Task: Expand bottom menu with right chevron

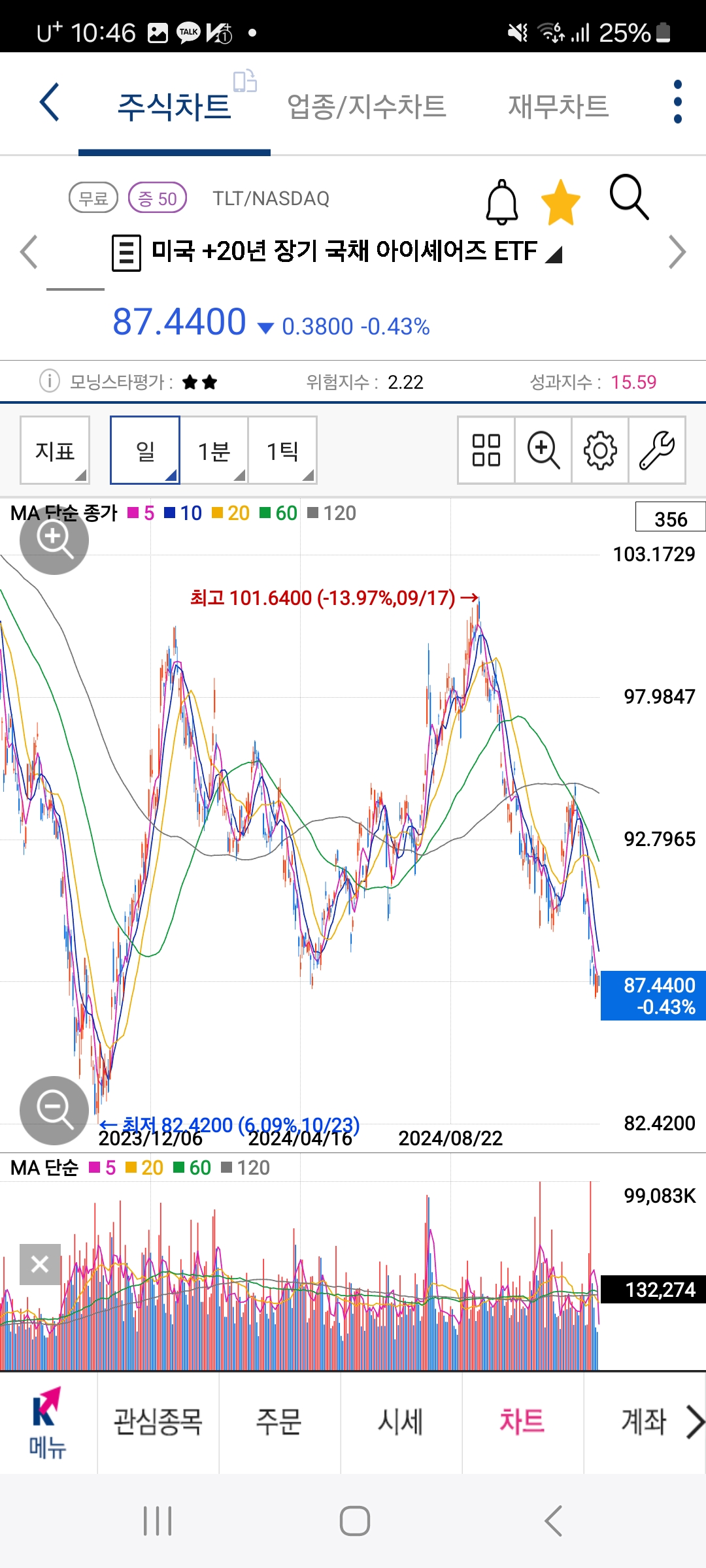Action: pyautogui.click(x=695, y=1422)
